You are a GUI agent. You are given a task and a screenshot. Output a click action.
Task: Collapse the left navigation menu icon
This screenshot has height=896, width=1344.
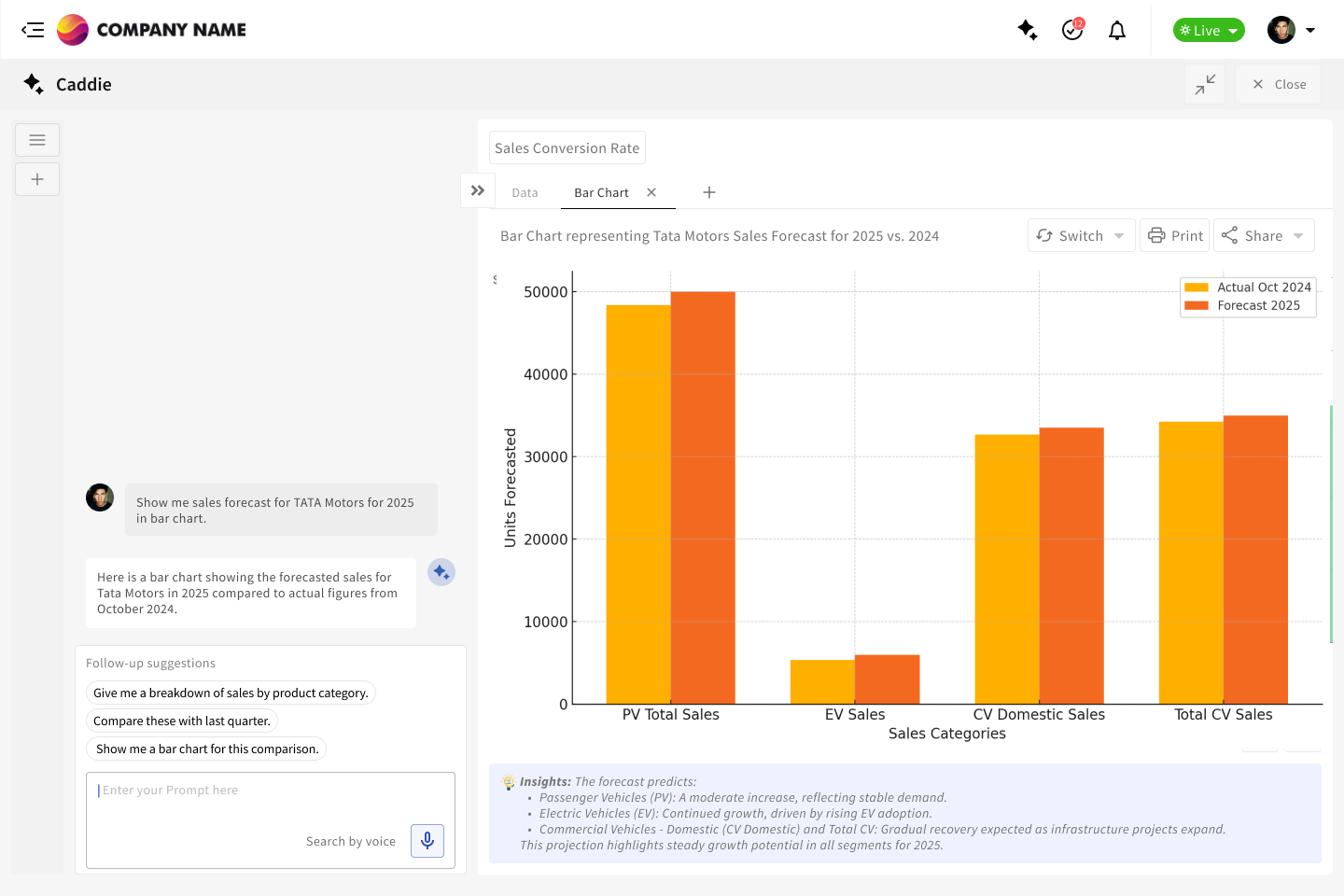tap(33, 30)
